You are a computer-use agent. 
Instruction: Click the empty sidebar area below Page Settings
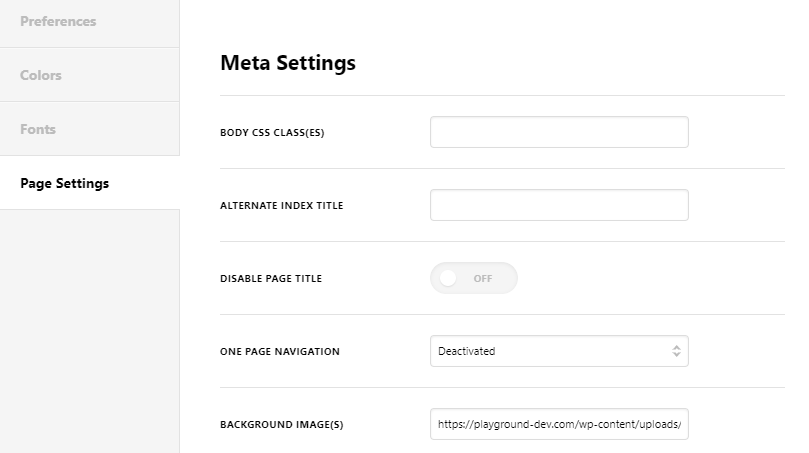click(x=90, y=330)
